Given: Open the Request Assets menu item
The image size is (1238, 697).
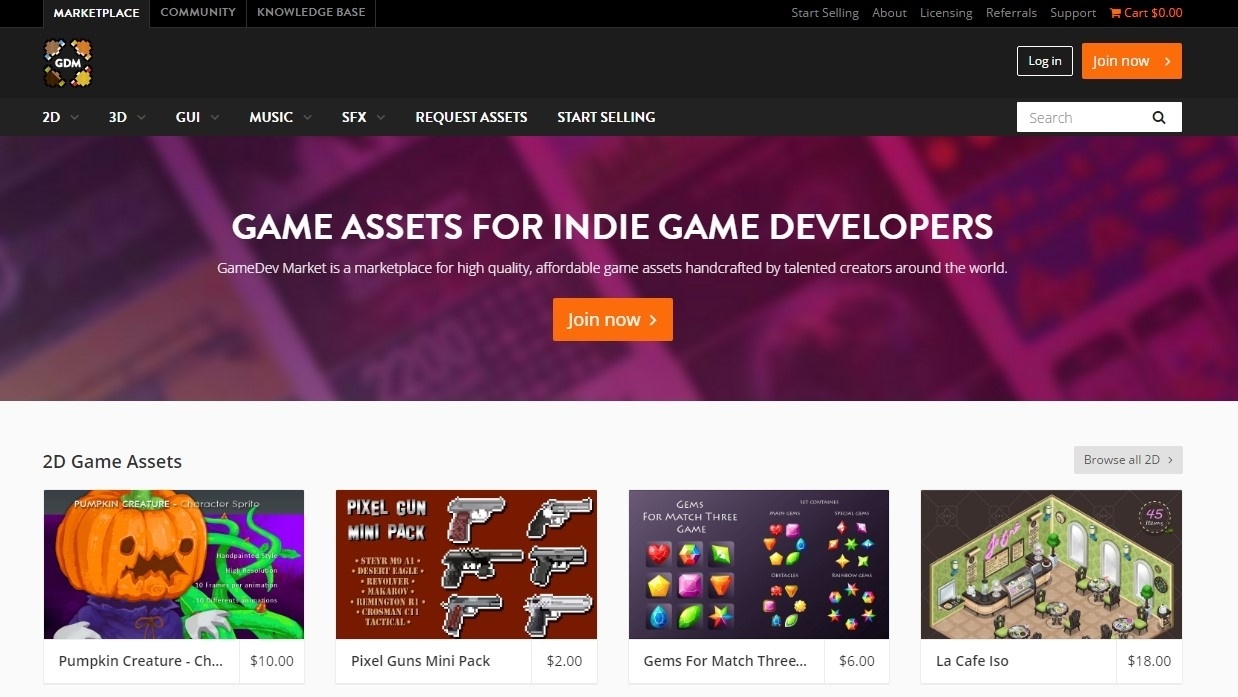Looking at the screenshot, I should (x=471, y=117).
